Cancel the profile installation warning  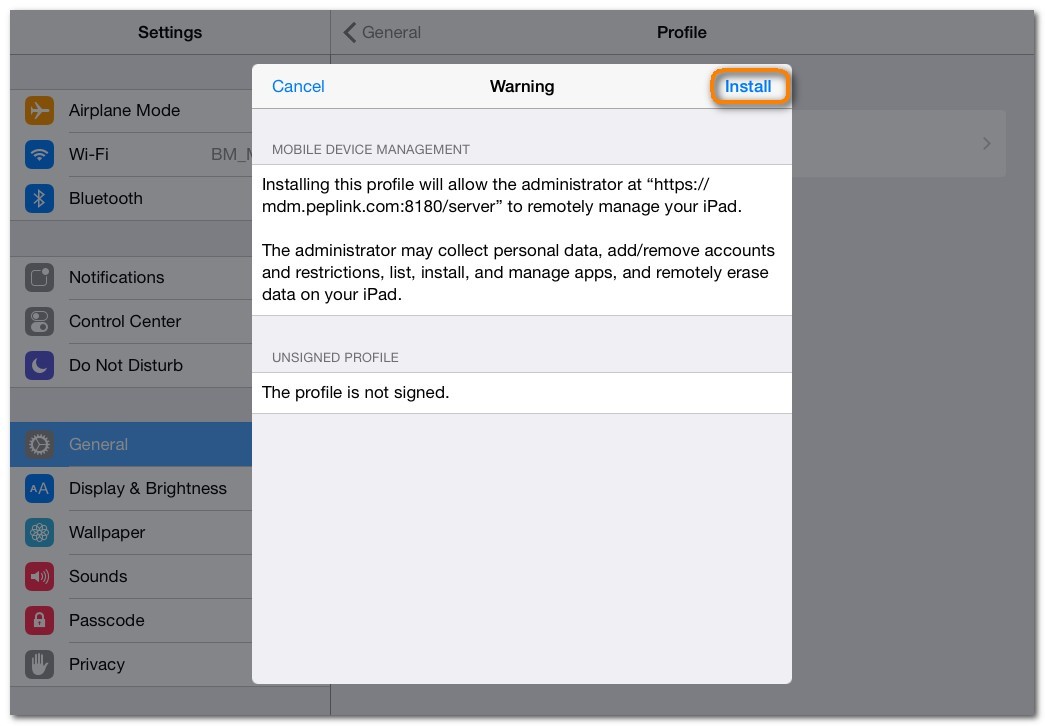click(298, 87)
